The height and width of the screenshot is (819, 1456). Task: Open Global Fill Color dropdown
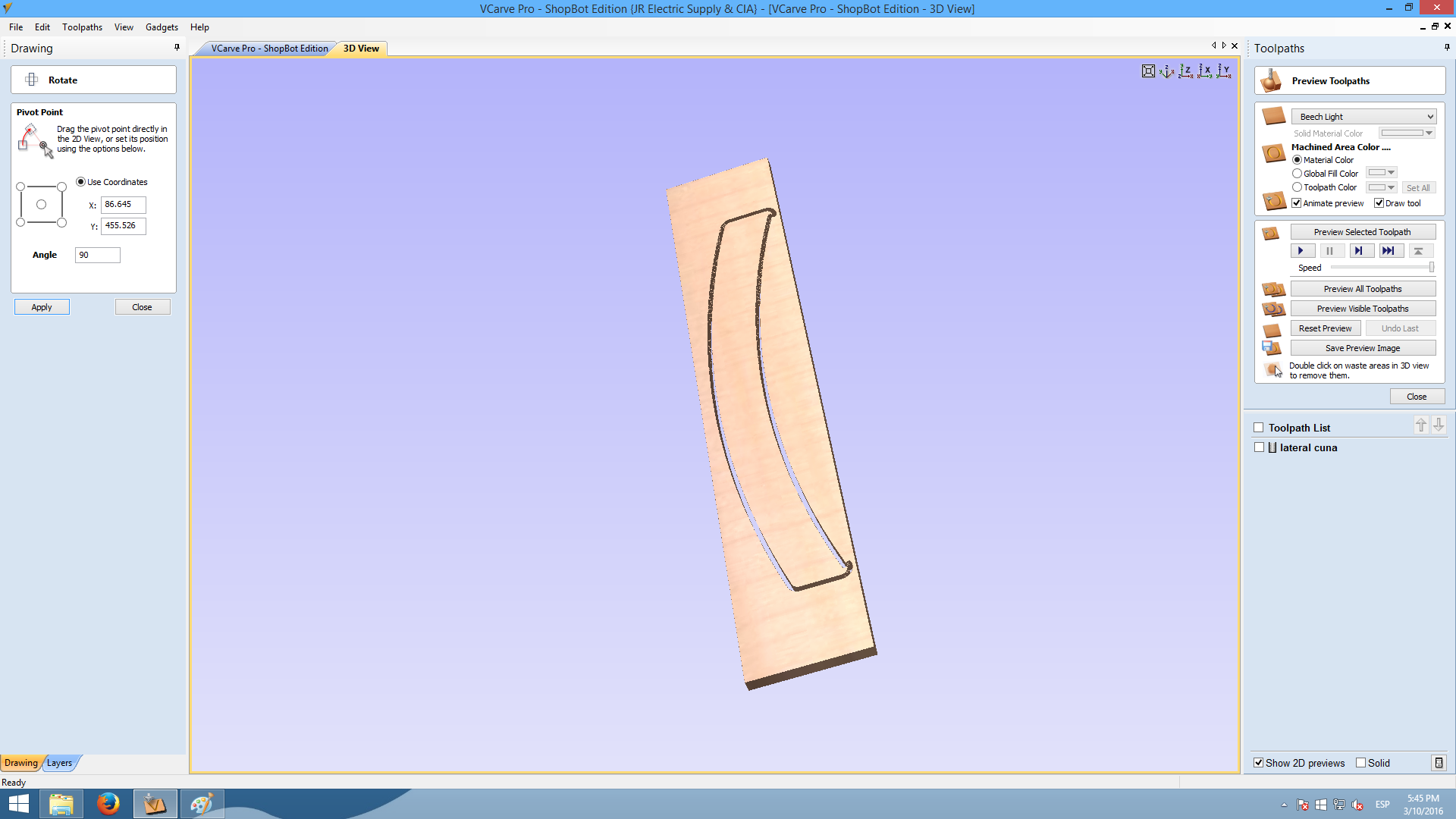pos(1382,173)
